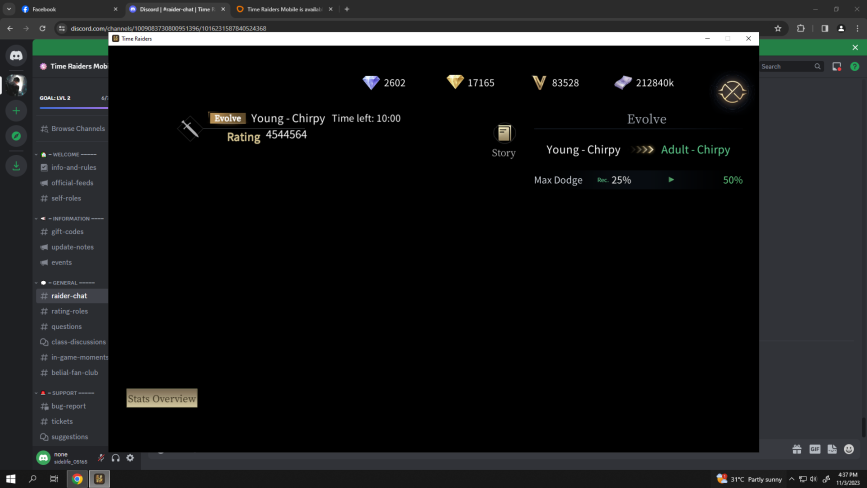Open Discord user settings gear

click(x=130, y=458)
